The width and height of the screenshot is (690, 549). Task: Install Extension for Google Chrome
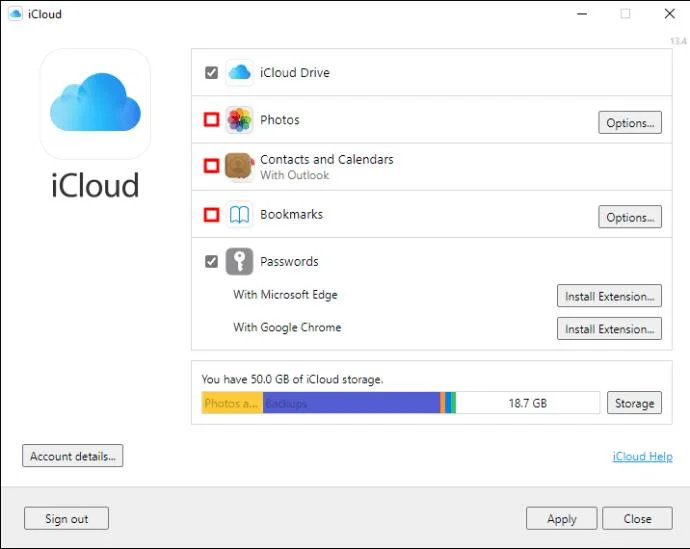pyautogui.click(x=609, y=329)
